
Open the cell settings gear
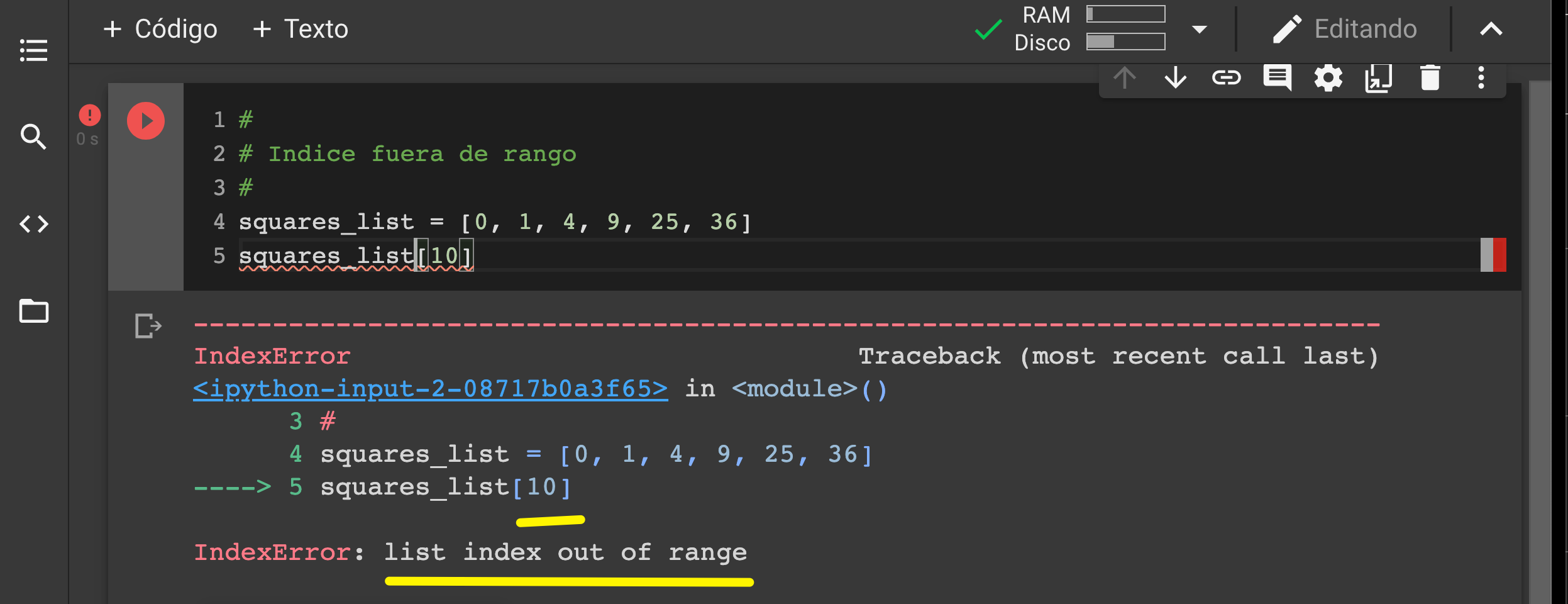(1328, 78)
